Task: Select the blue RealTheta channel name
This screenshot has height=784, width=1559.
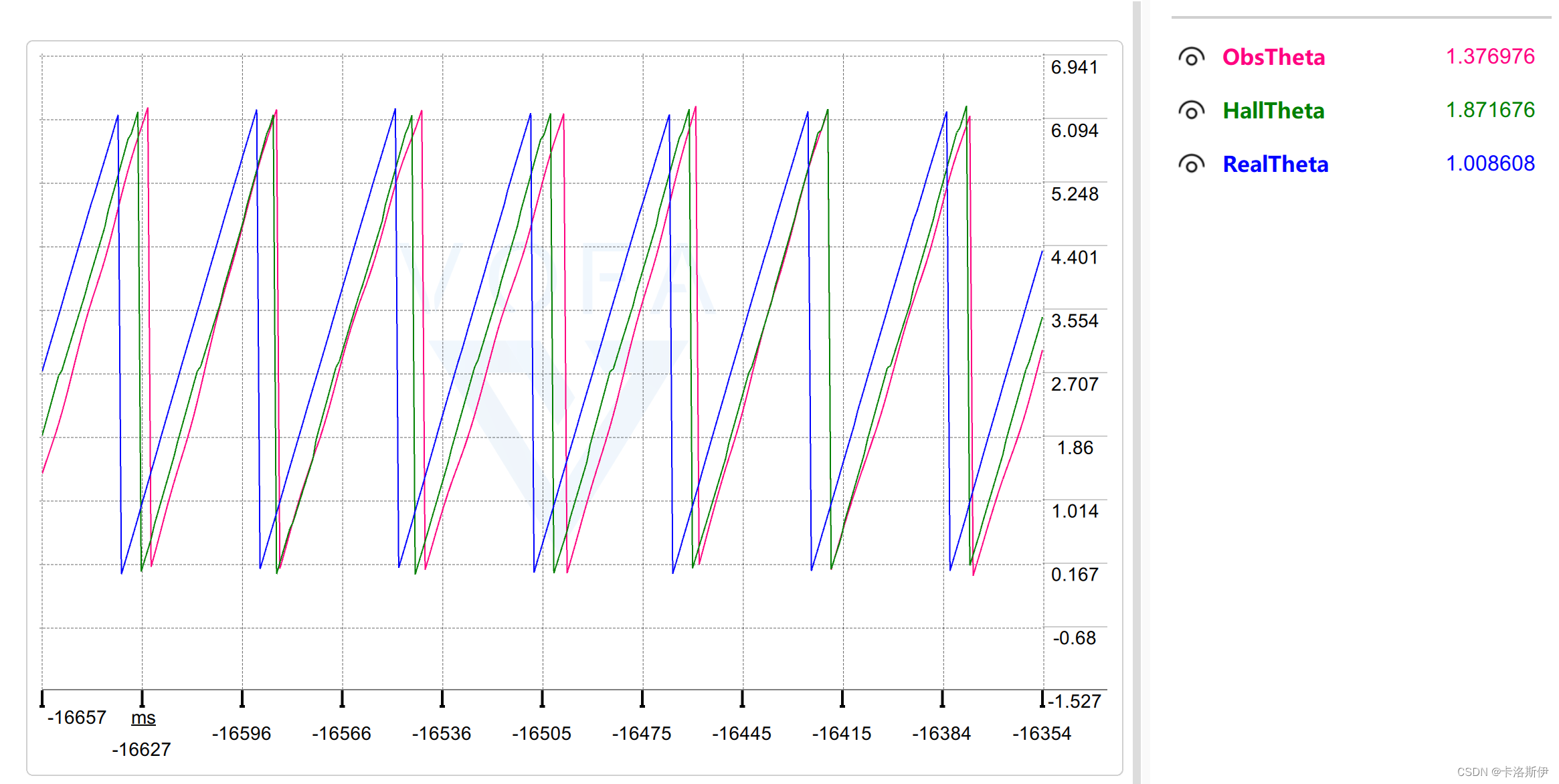Action: (x=1275, y=164)
